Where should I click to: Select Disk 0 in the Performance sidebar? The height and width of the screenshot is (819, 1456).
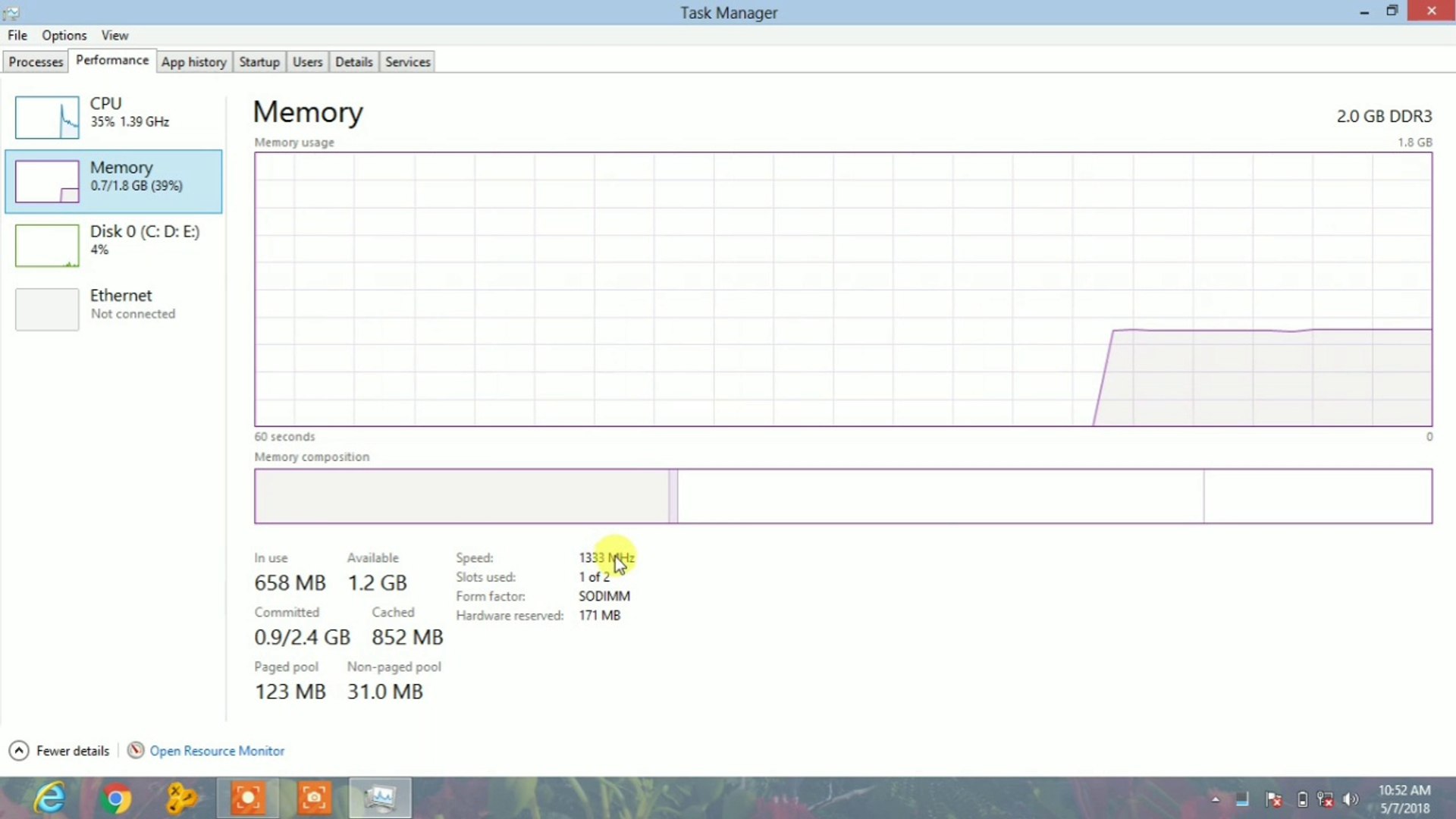114,243
